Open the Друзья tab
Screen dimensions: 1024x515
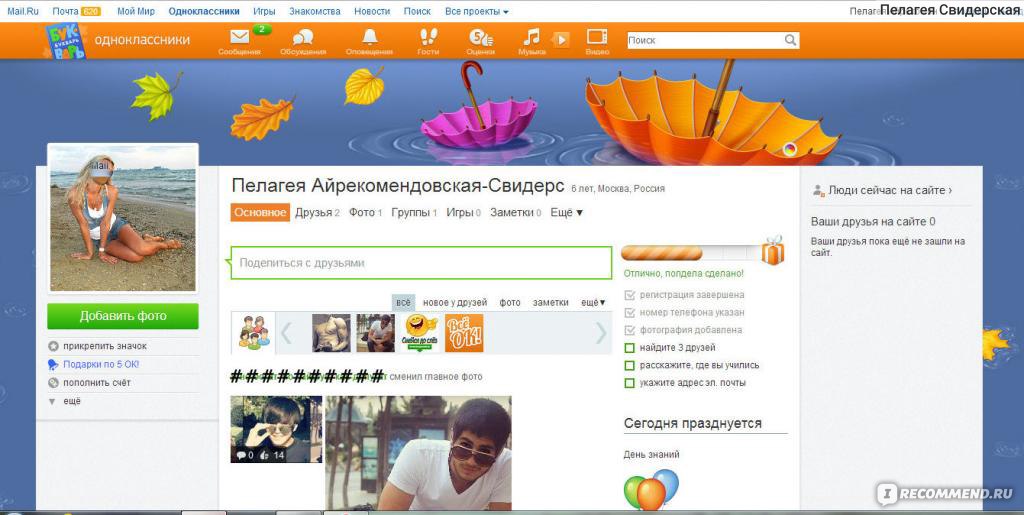coord(317,213)
